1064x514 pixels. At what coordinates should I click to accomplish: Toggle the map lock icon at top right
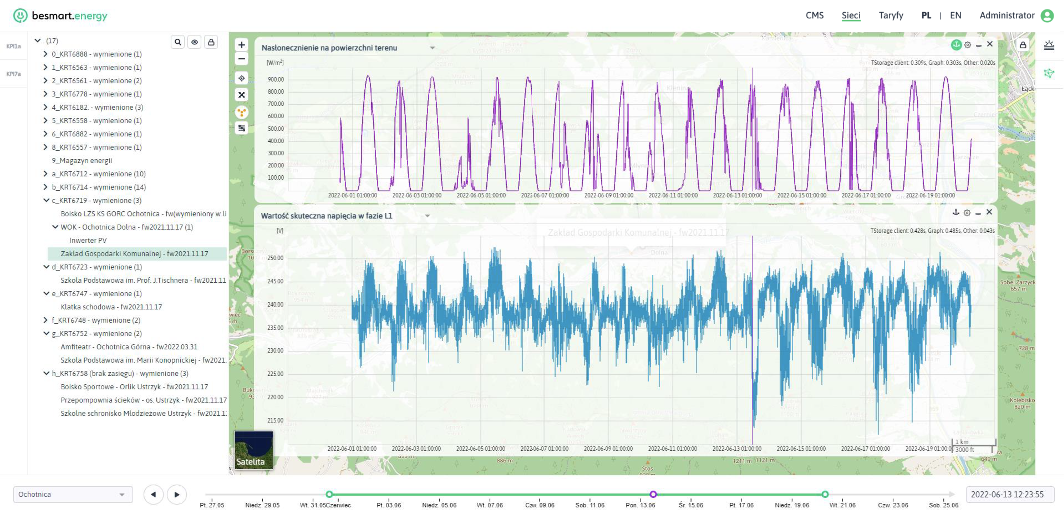pyautogui.click(x=1023, y=45)
